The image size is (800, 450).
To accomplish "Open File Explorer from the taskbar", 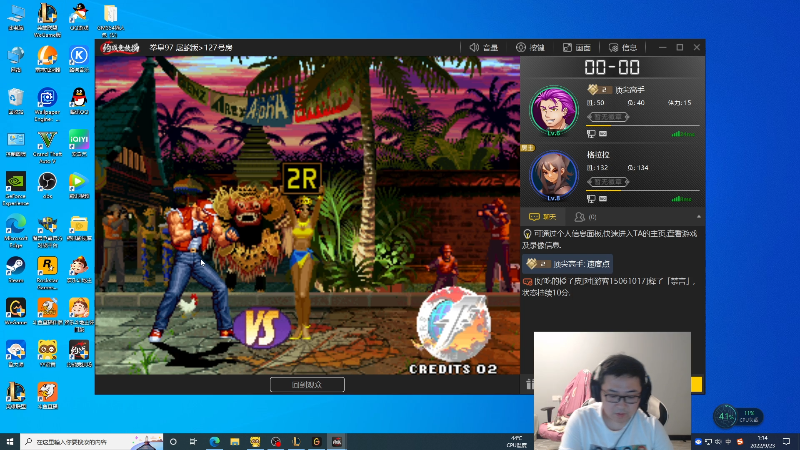I will click(x=235, y=441).
